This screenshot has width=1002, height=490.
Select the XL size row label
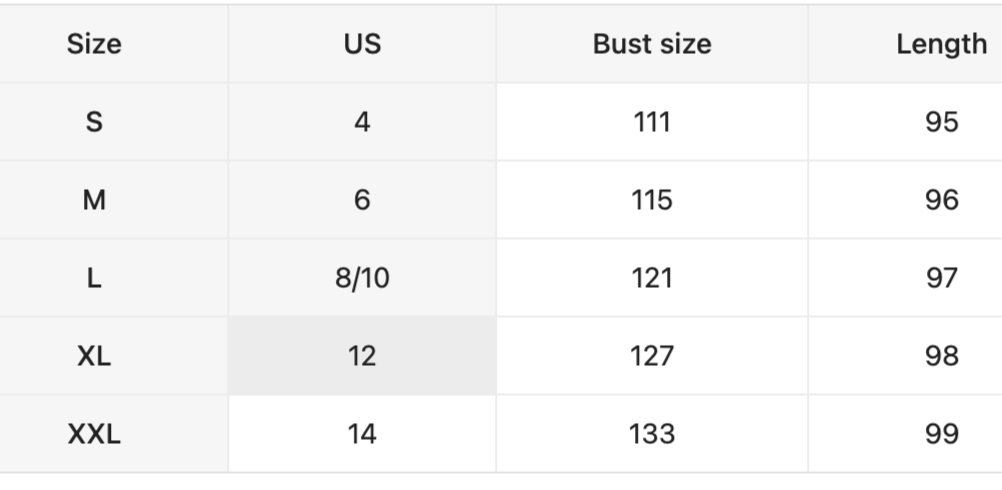coord(94,356)
